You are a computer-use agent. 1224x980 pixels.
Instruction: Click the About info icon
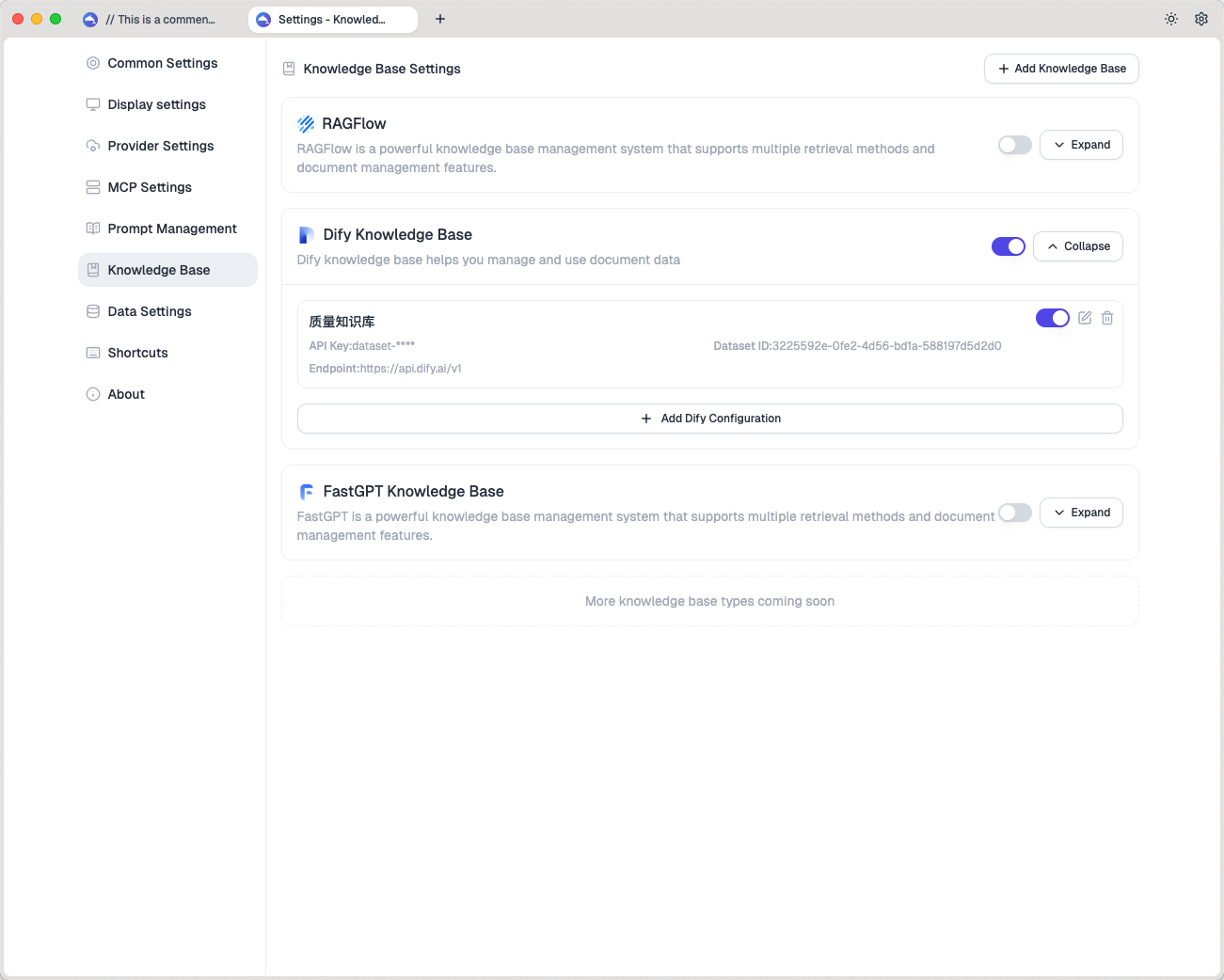point(93,394)
